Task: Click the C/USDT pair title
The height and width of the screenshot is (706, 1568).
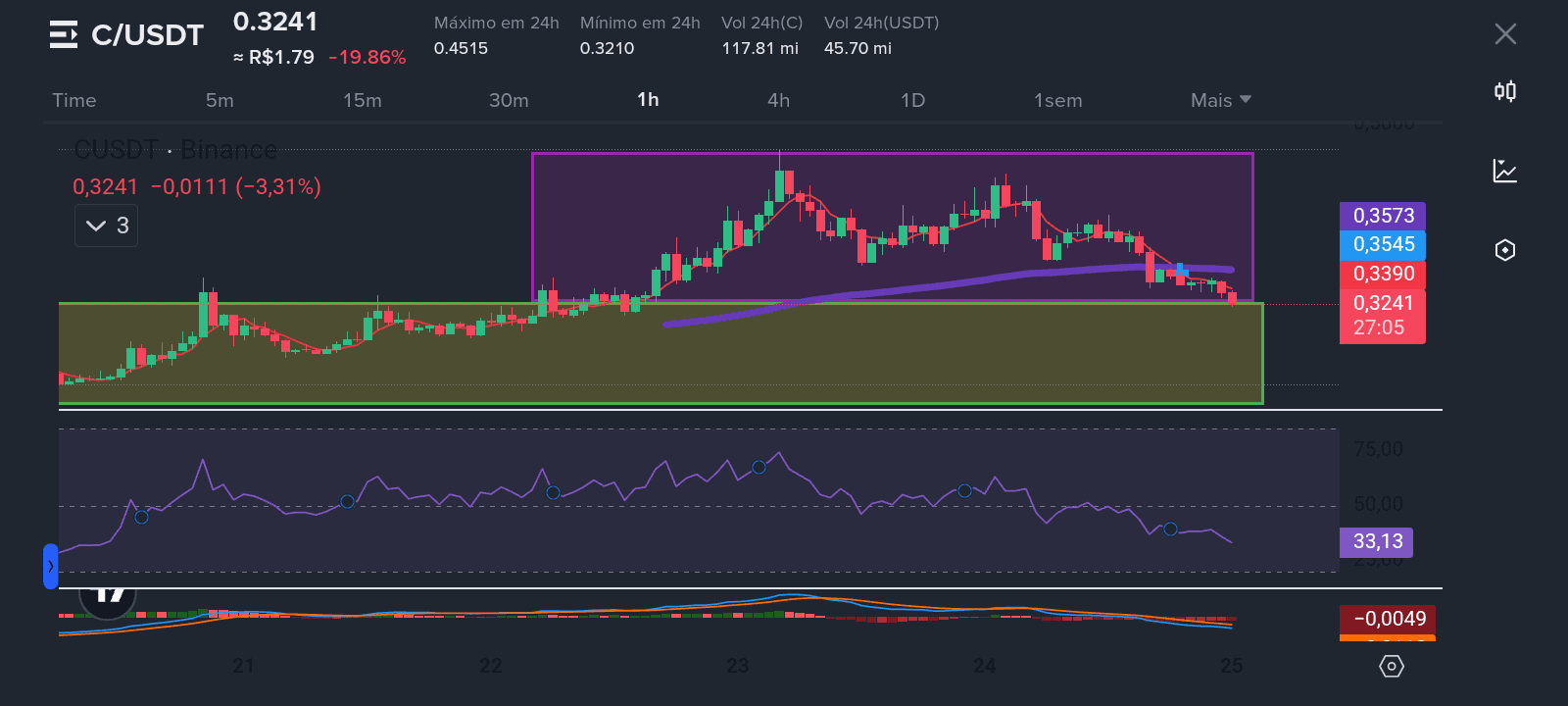Action: (147, 35)
